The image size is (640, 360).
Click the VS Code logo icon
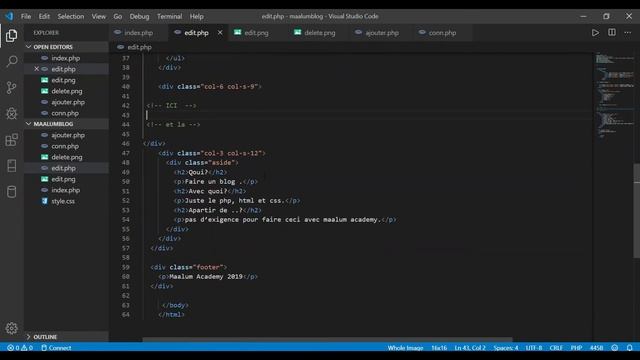(x=9, y=16)
